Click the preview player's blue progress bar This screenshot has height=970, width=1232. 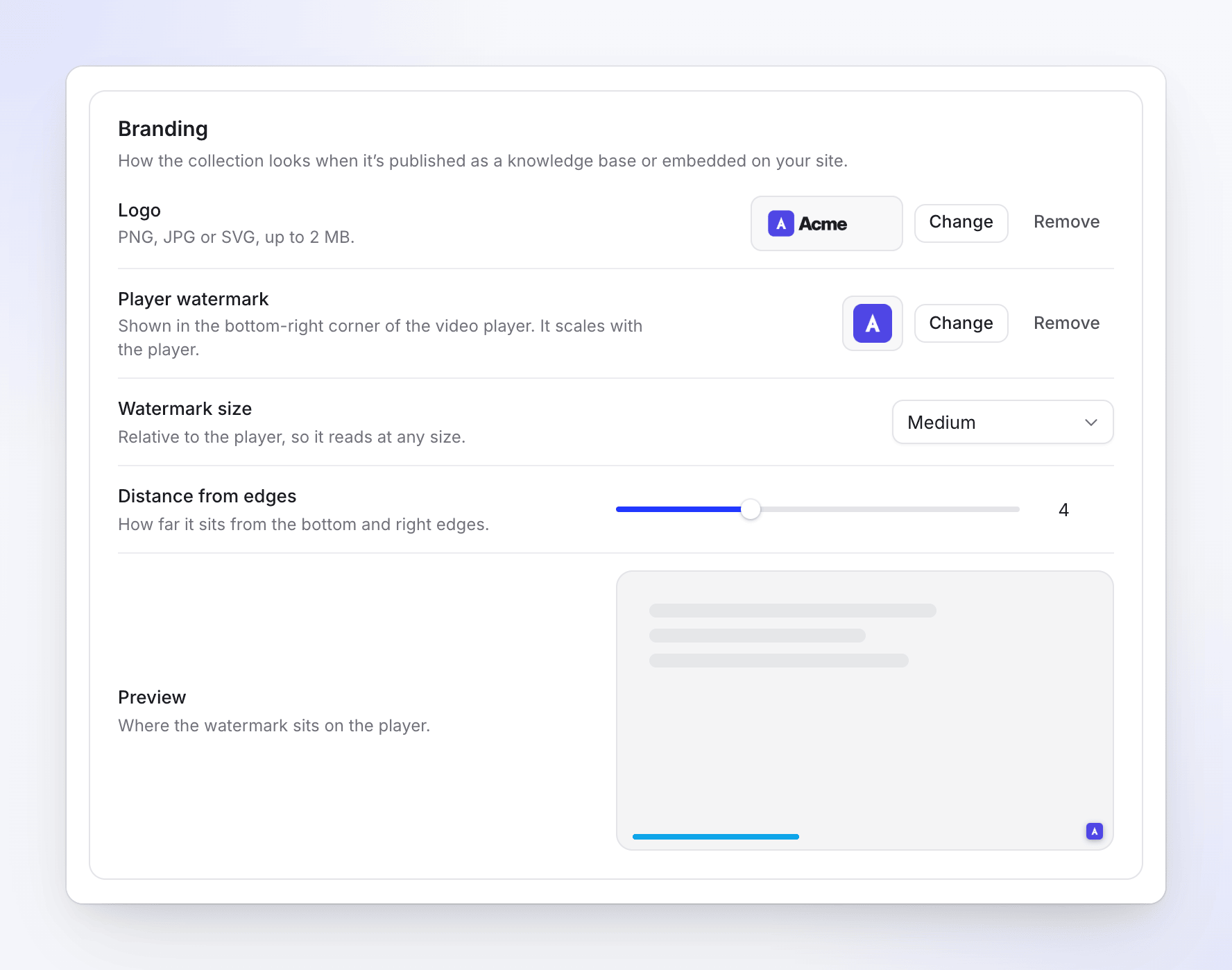pos(716,837)
